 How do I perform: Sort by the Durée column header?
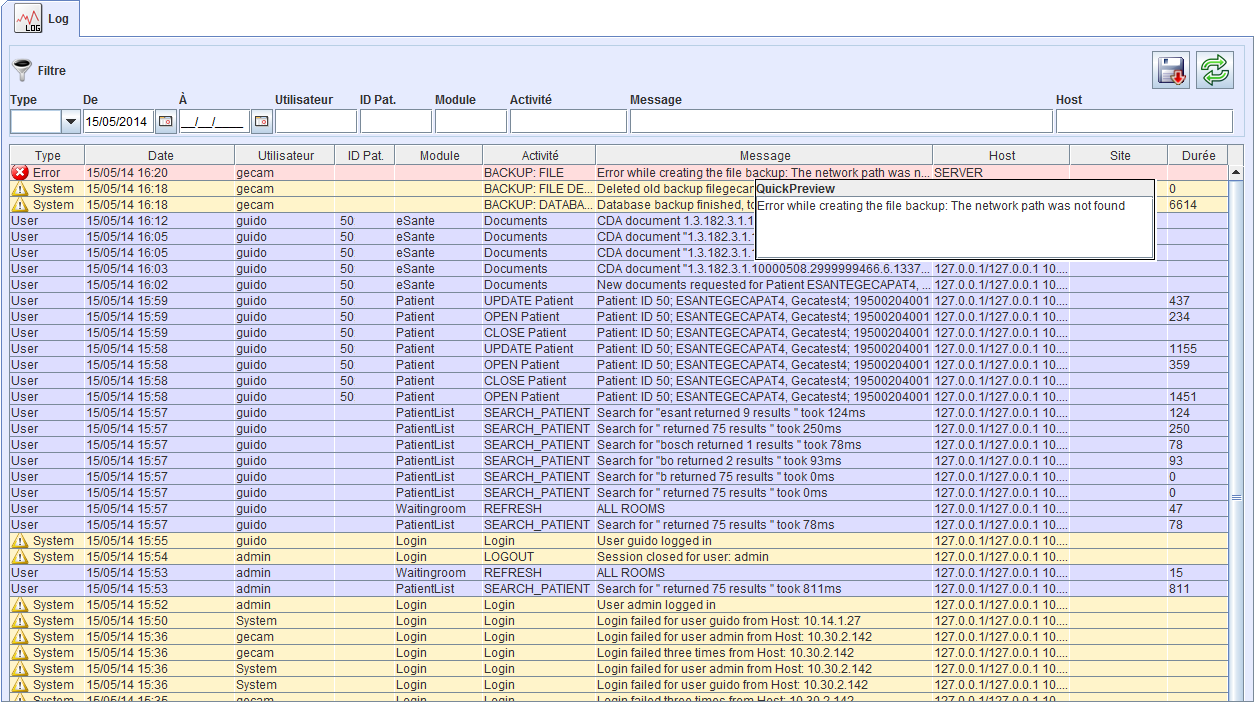1197,155
